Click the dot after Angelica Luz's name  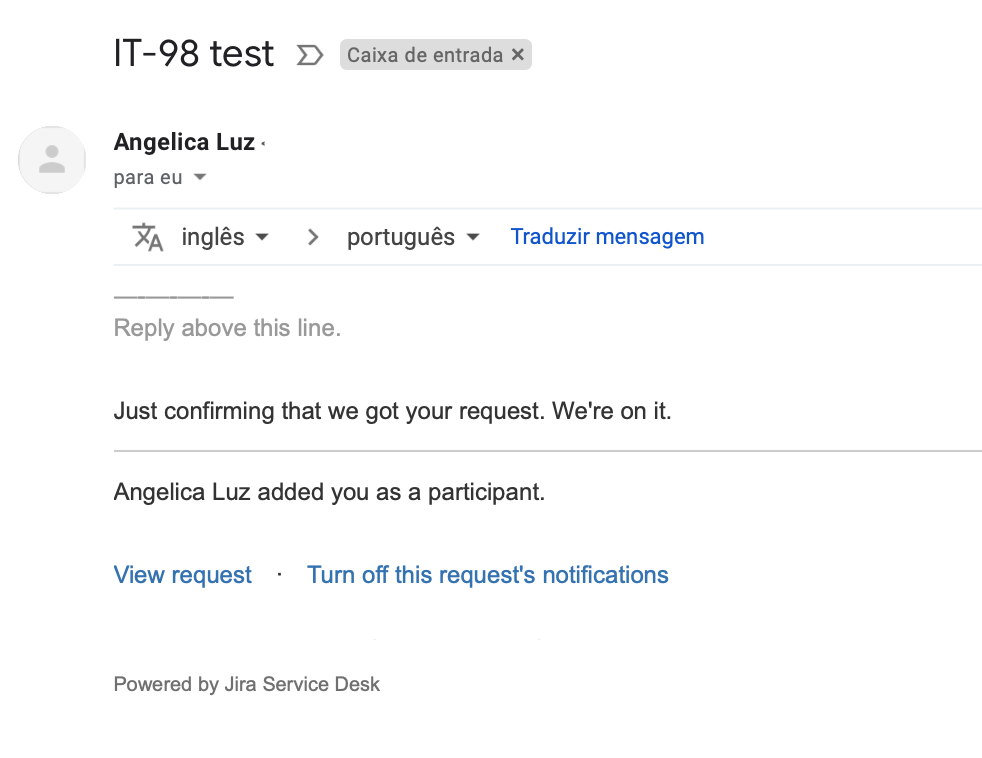tap(262, 142)
